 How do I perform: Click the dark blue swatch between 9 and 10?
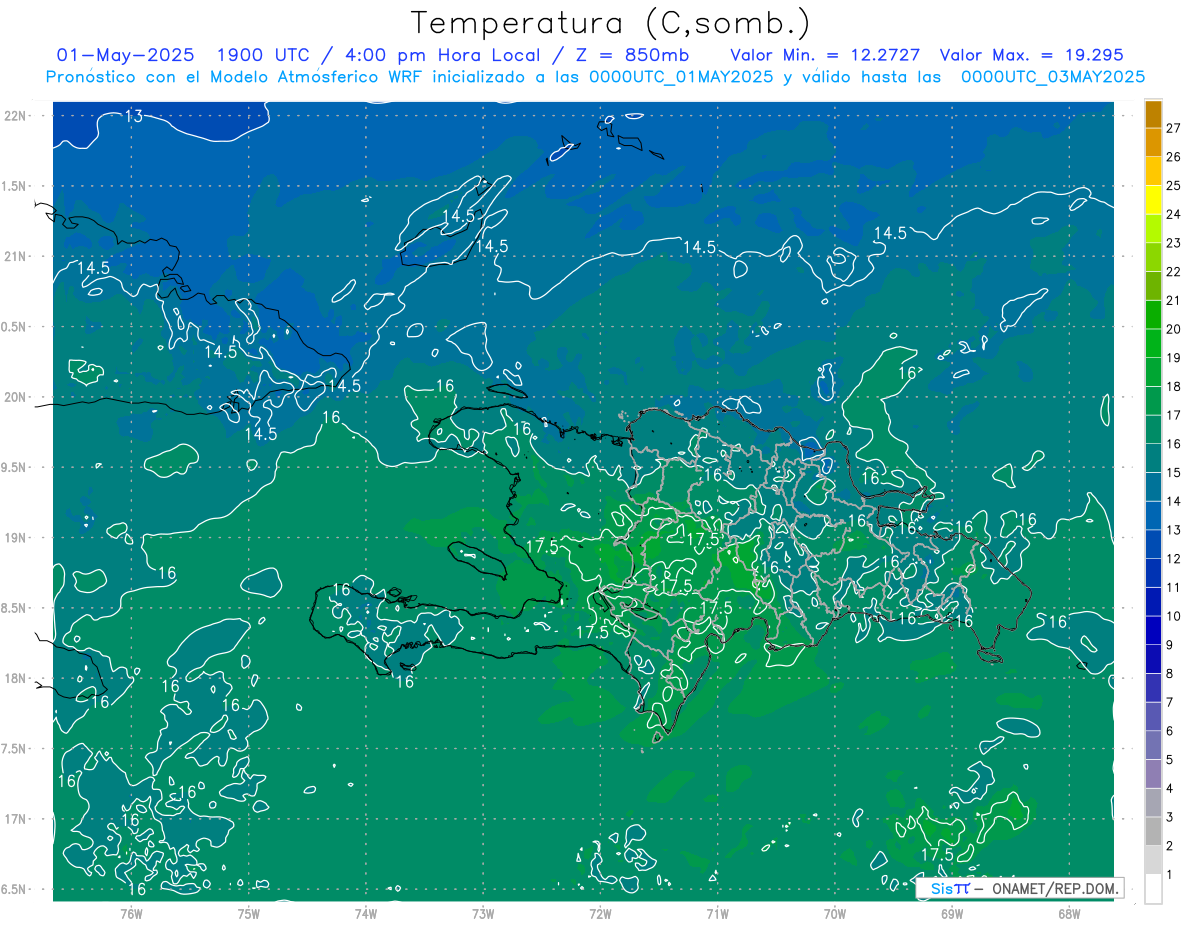(1153, 630)
